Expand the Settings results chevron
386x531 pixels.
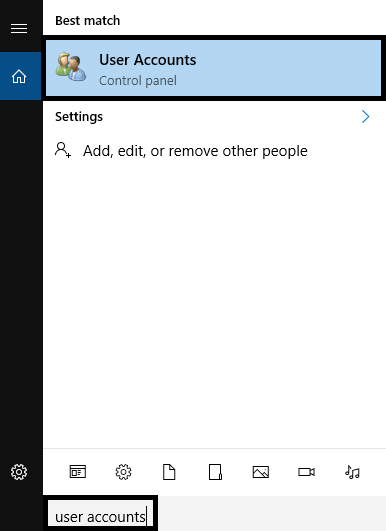pos(365,116)
